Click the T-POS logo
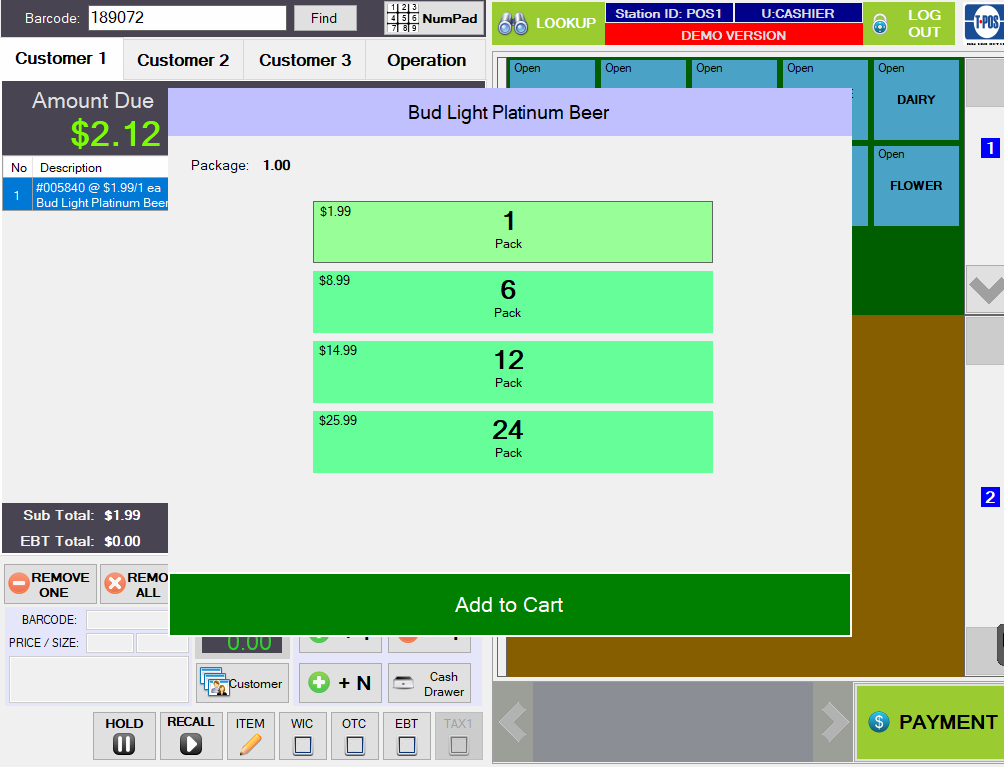The height and width of the screenshot is (767, 1004). pos(984,23)
